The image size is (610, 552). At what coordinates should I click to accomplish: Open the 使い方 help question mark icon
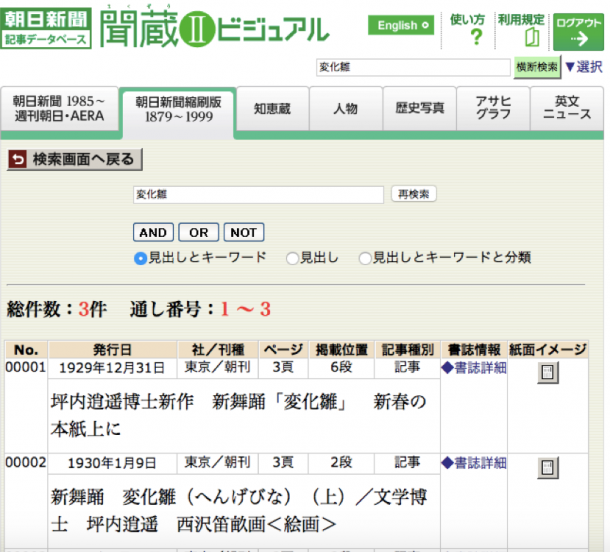click(x=476, y=37)
